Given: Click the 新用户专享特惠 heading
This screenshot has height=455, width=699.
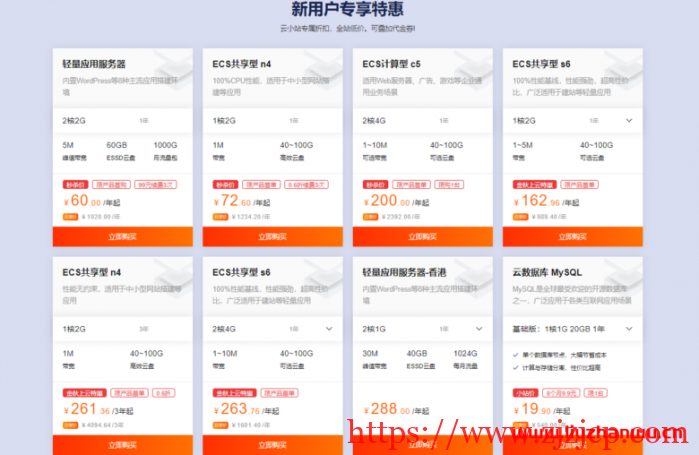Looking at the screenshot, I should [347, 9].
